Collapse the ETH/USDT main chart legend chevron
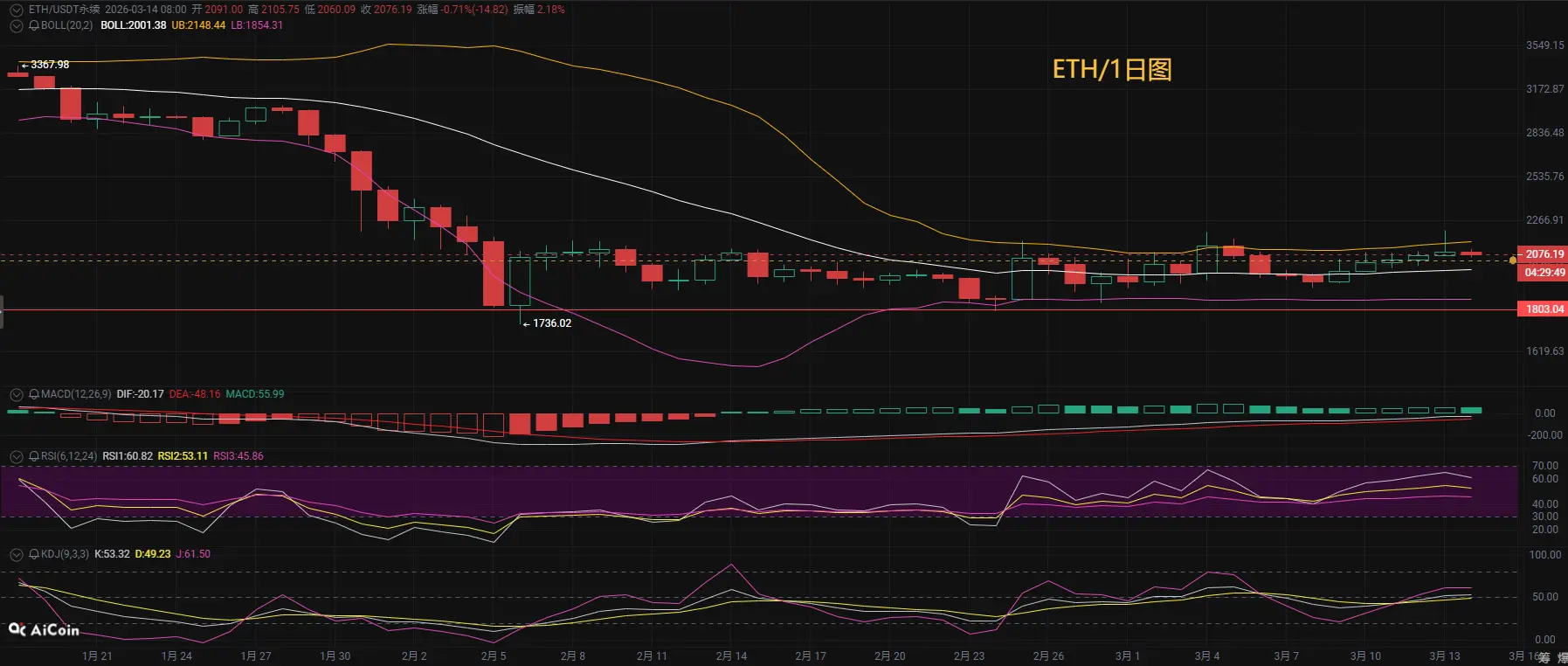The width and height of the screenshot is (1568, 666). tap(16, 10)
